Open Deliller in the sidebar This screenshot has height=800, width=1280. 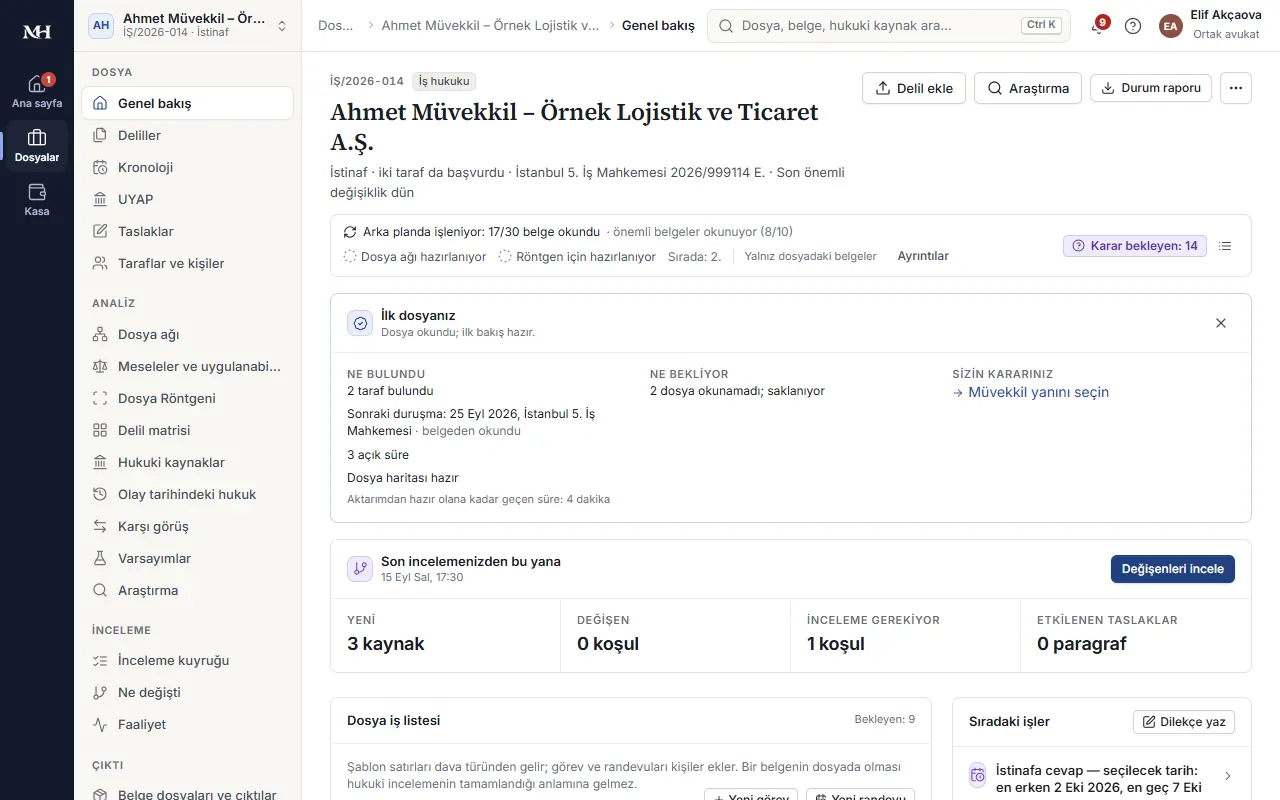click(x=187, y=135)
